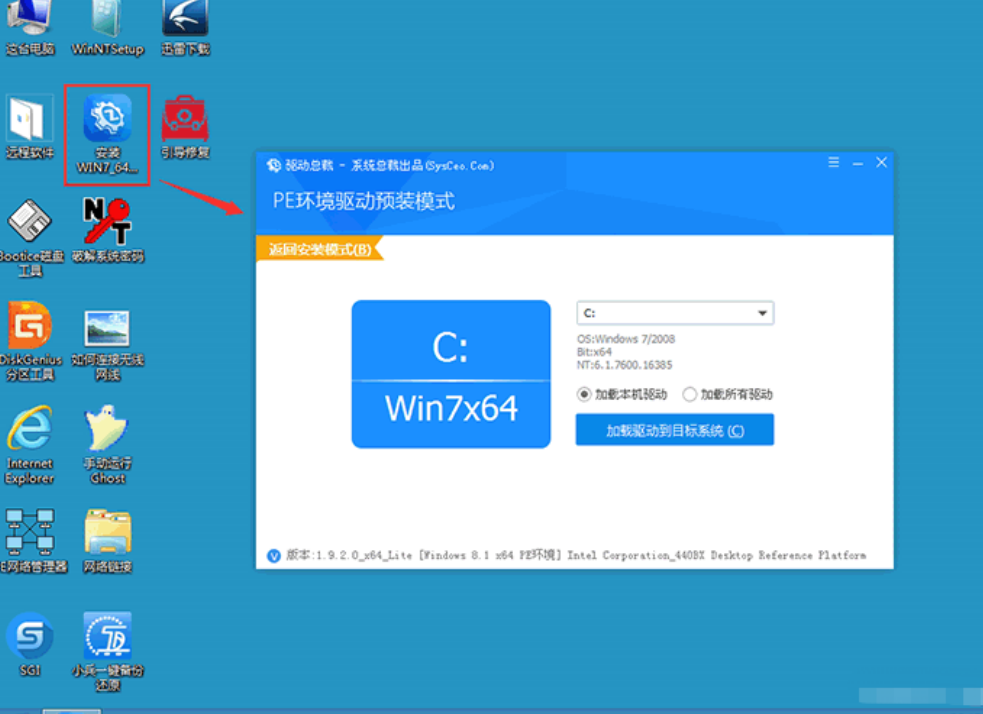This screenshot has height=714, width=983.
Task: Select the 加载所有驱动 radio option
Action: (690, 395)
